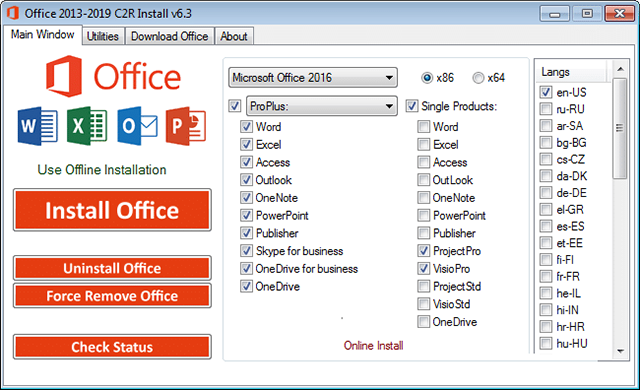Enable the ar-SA language

546,126
